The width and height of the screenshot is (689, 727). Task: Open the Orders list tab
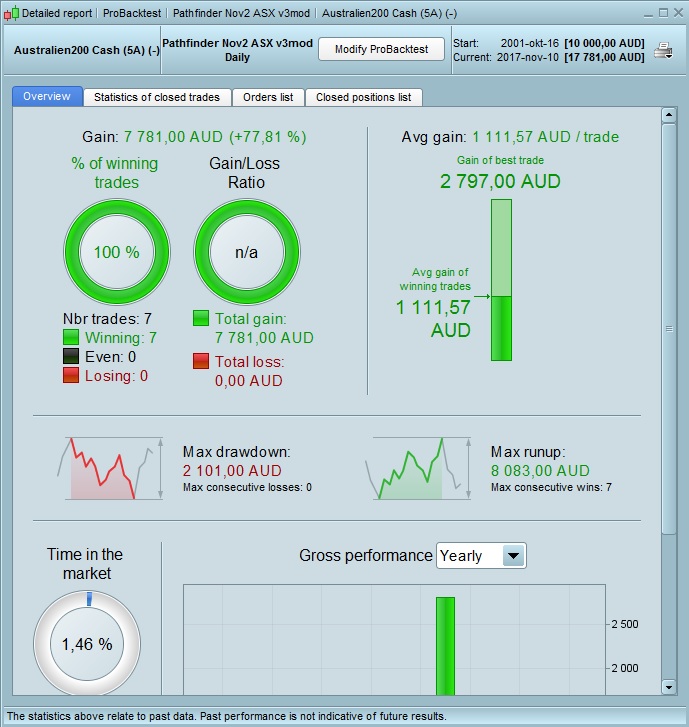click(268, 97)
